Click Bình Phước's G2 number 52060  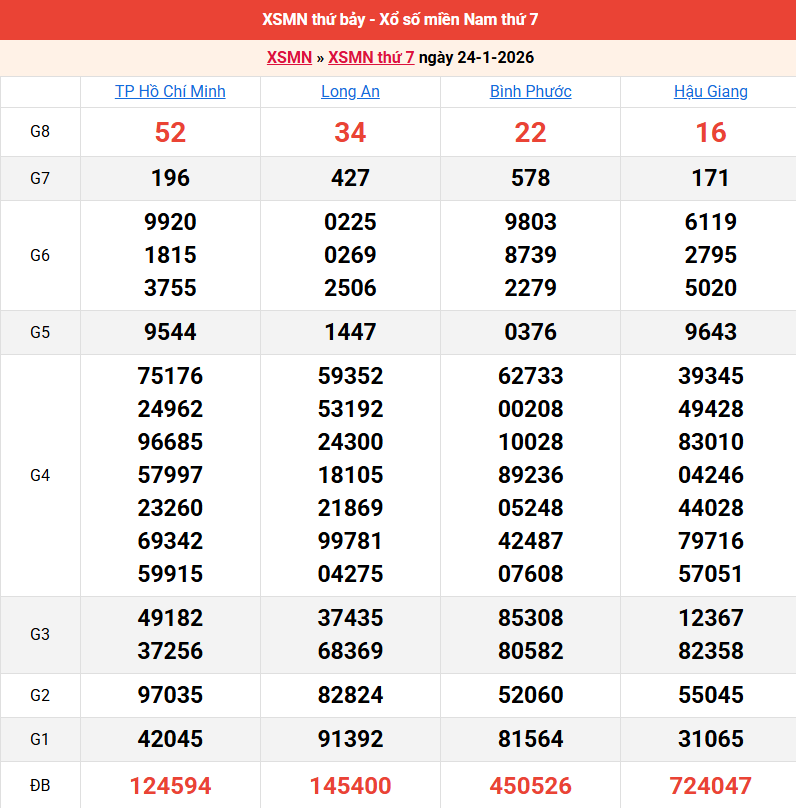530,695
